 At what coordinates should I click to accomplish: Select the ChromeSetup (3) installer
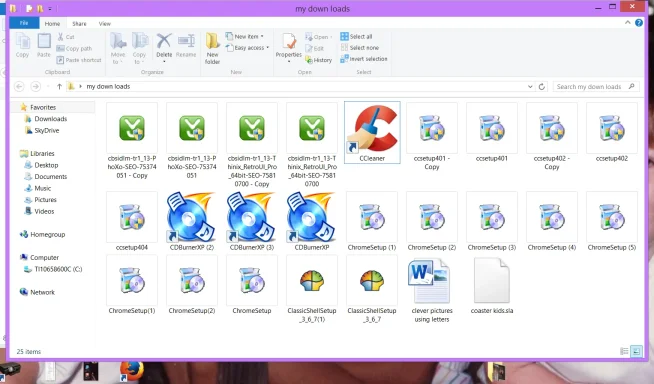click(492, 217)
